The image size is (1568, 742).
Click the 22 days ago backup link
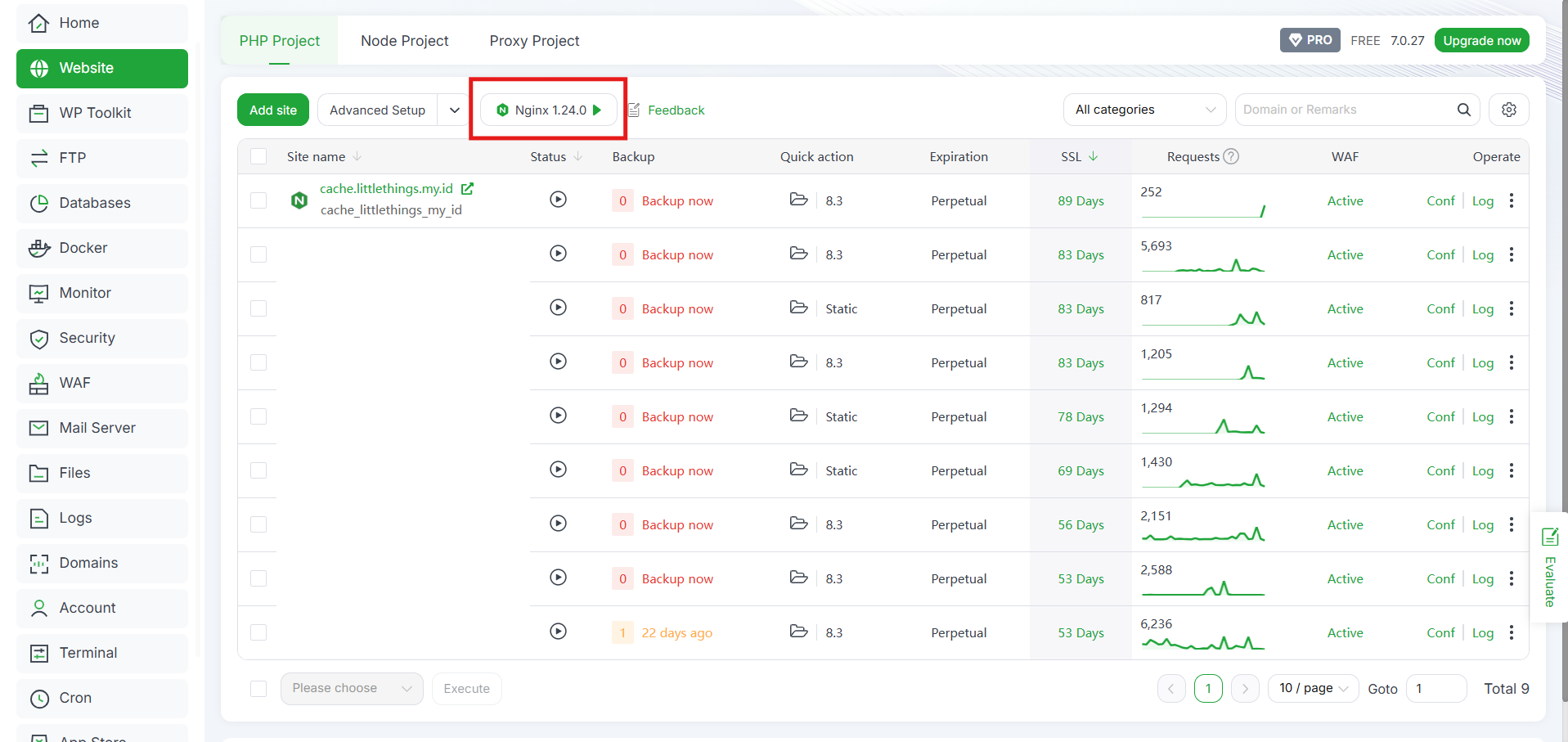676,632
